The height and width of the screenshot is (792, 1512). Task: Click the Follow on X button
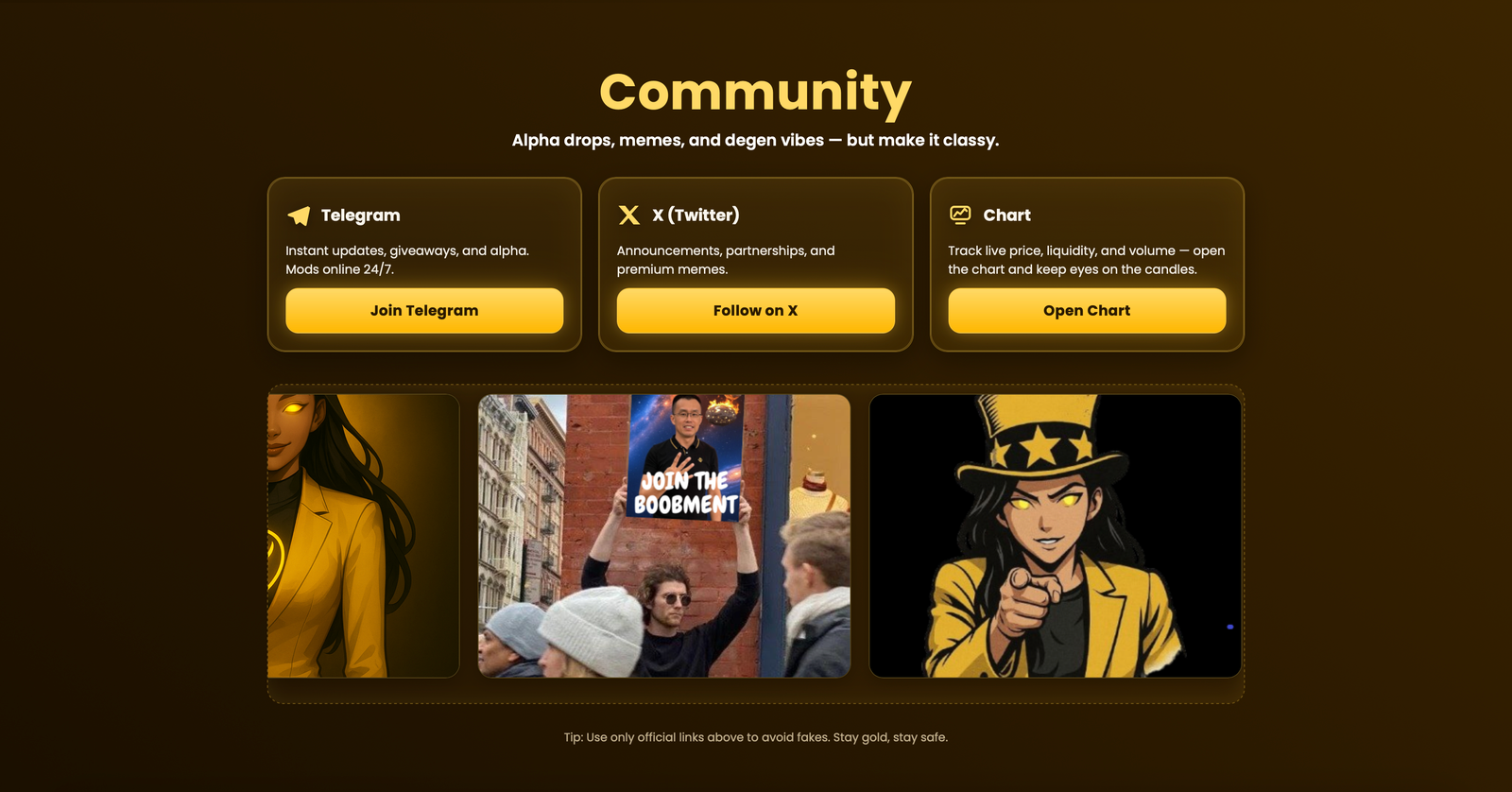pos(755,310)
